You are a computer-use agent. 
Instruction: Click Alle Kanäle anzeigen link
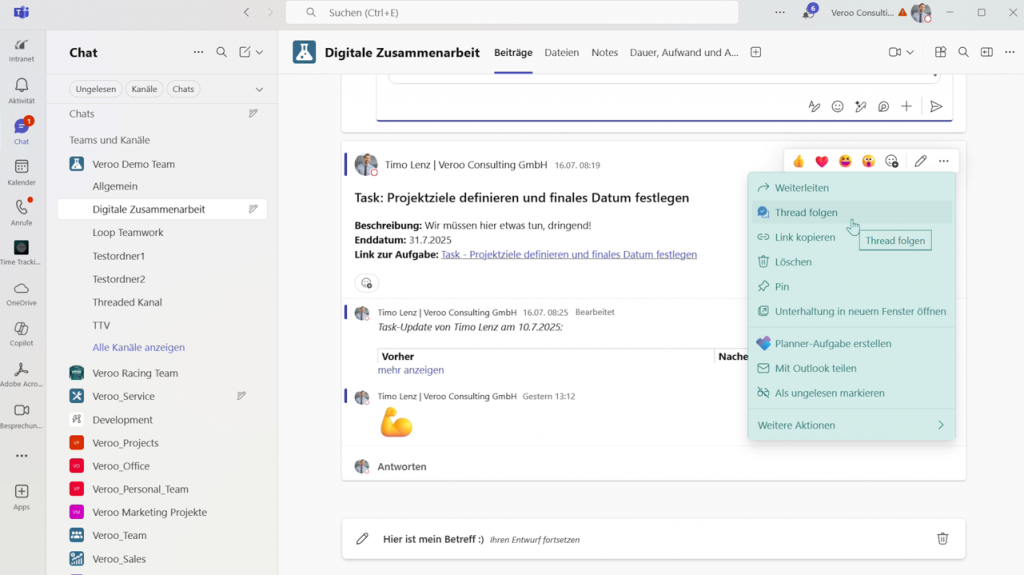(x=138, y=348)
